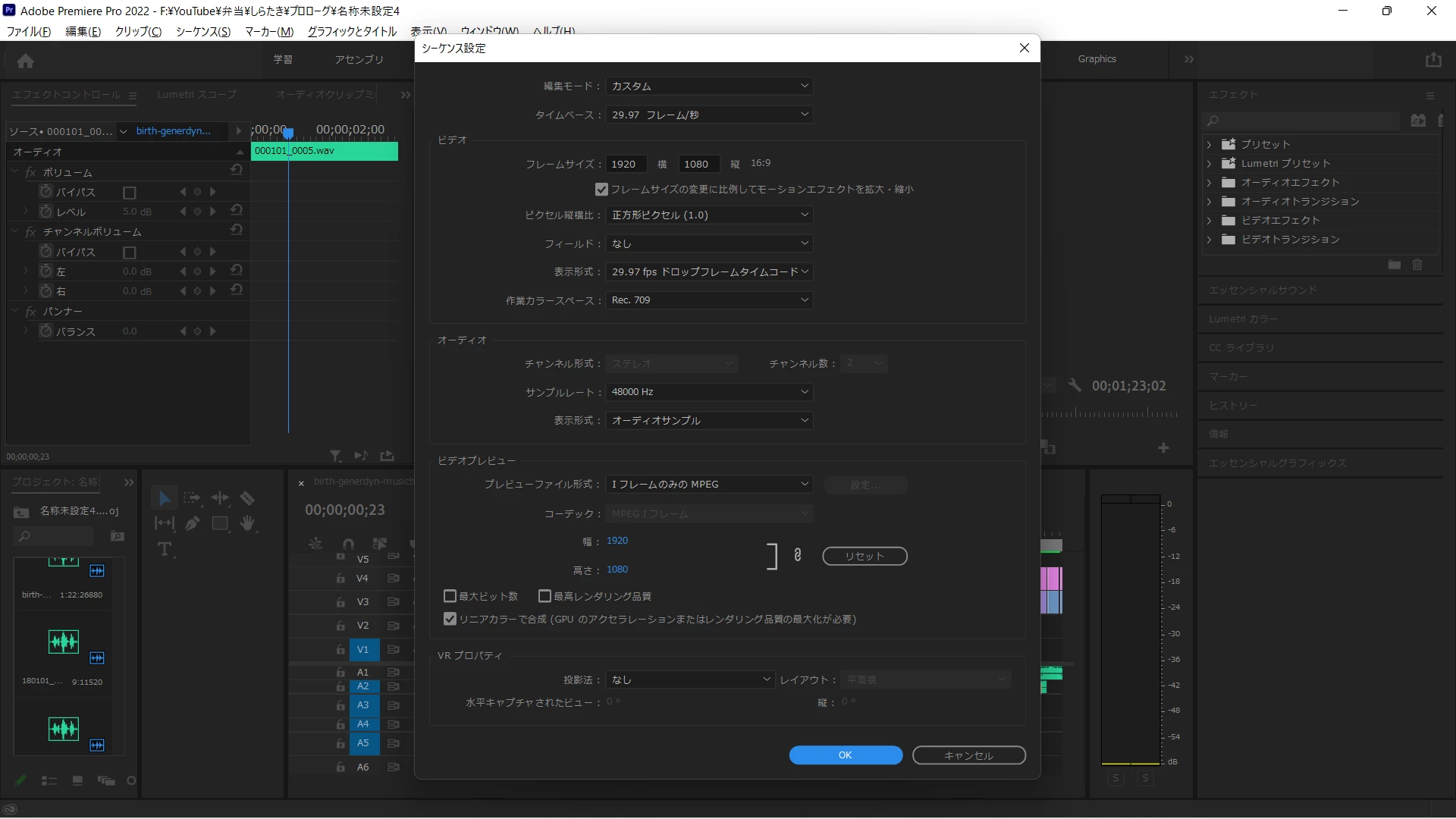
Task: Select the Razor tool
Action: tap(247, 498)
